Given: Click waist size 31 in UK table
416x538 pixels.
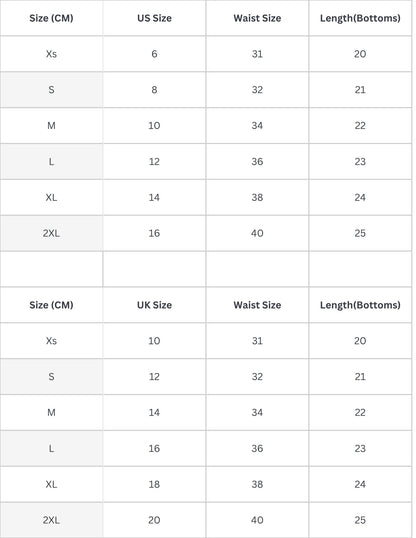Looking at the screenshot, I should pyautogui.click(x=257, y=341).
